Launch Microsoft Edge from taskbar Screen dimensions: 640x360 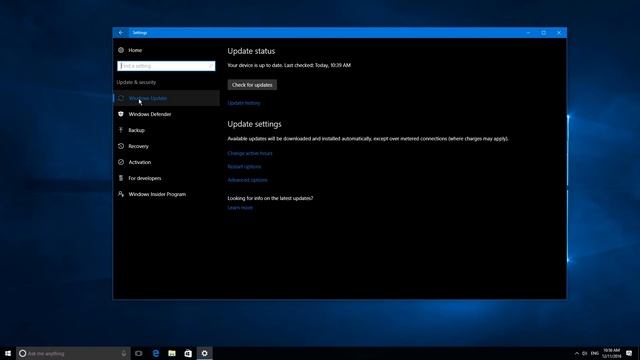(x=156, y=353)
